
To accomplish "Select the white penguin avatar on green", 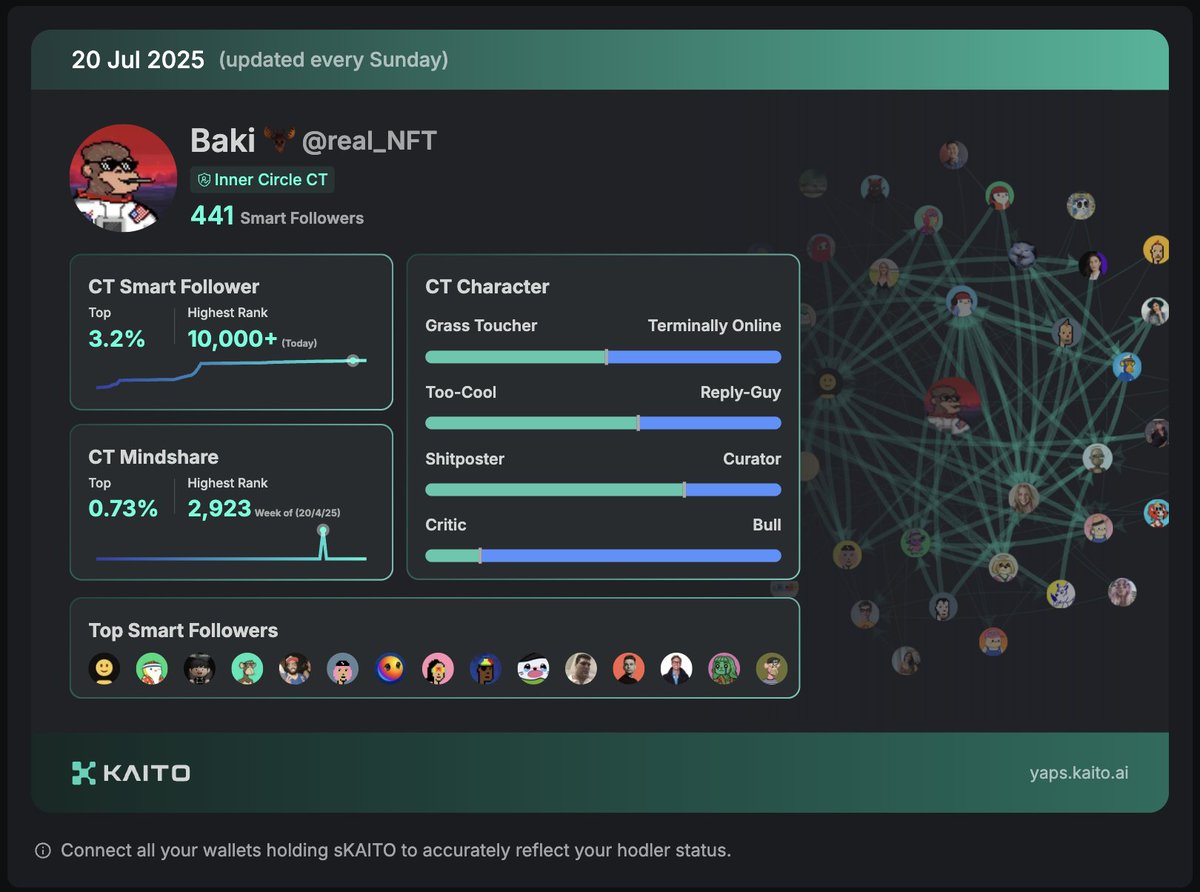I will click(x=152, y=669).
